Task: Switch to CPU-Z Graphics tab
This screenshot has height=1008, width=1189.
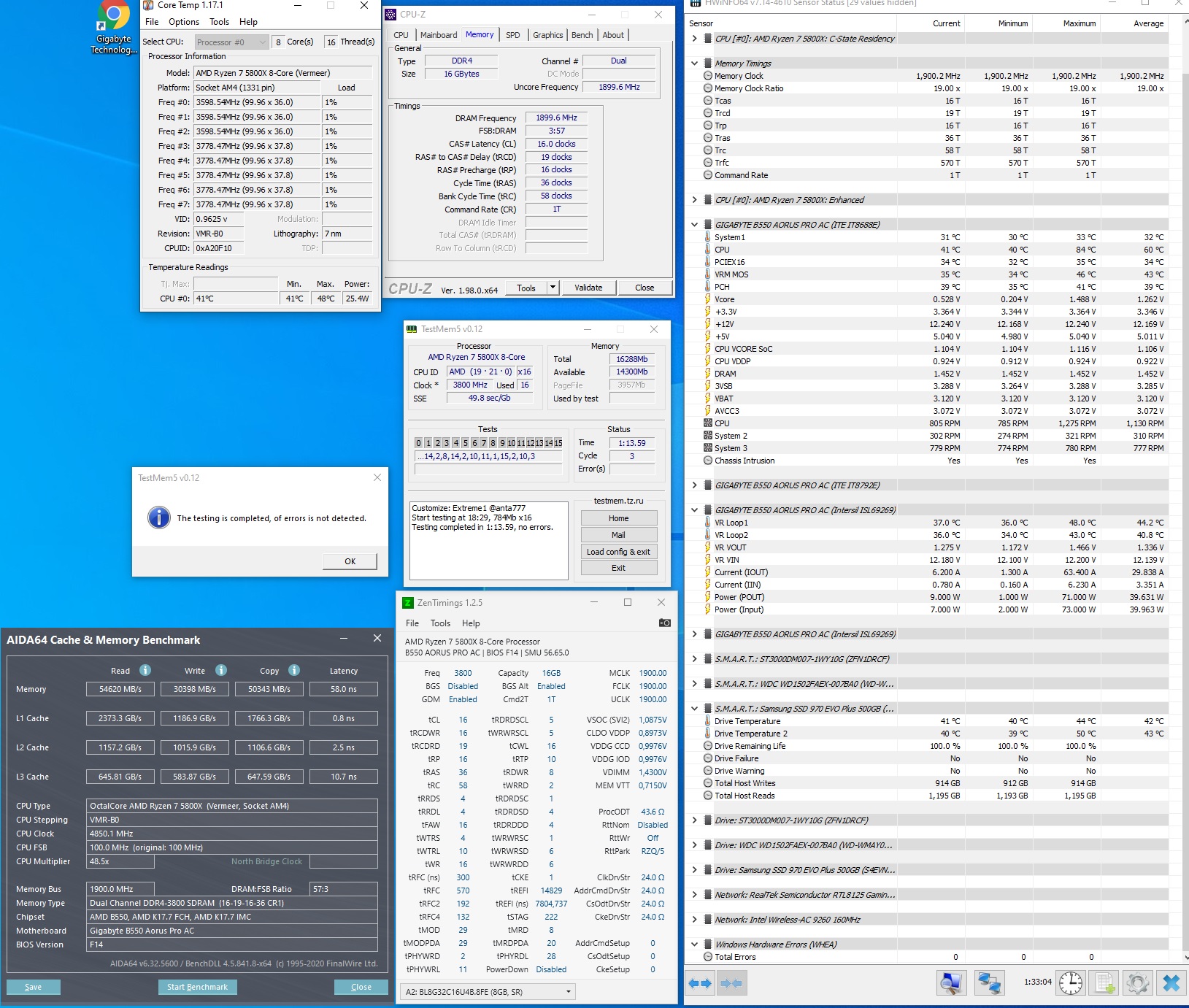Action: 548,35
